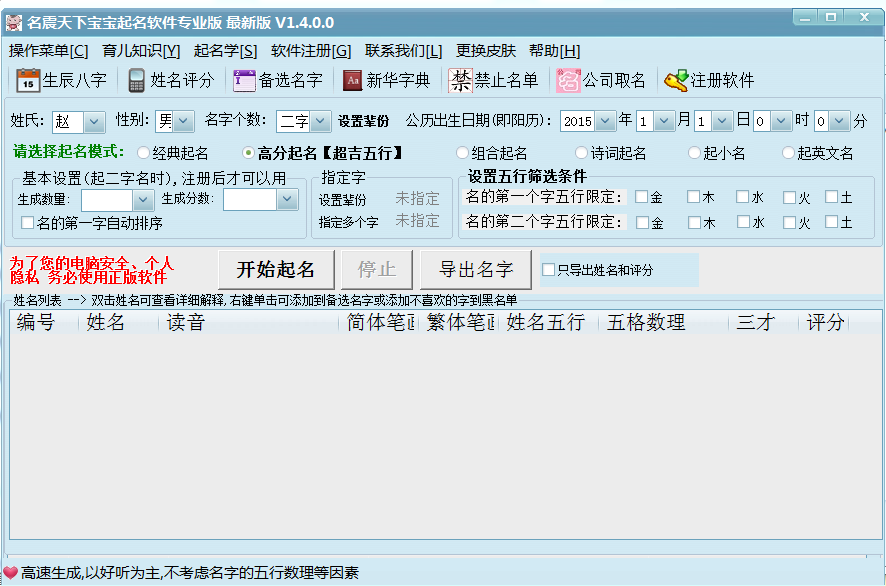Click the 导出名字 export button
This screenshot has height=586, width=886.
pos(477,270)
